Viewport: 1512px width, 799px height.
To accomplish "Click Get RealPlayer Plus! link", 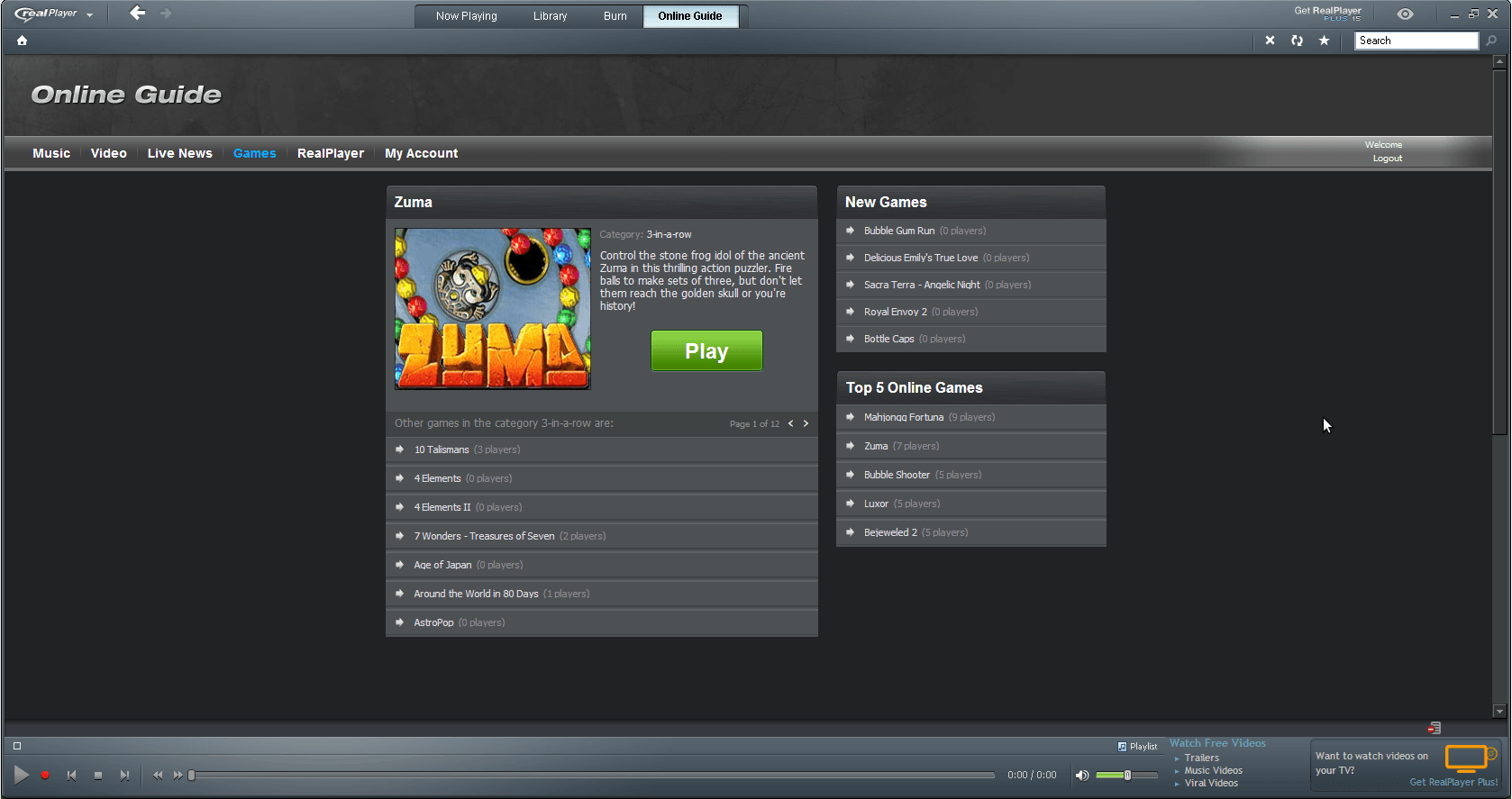I will (1453, 782).
